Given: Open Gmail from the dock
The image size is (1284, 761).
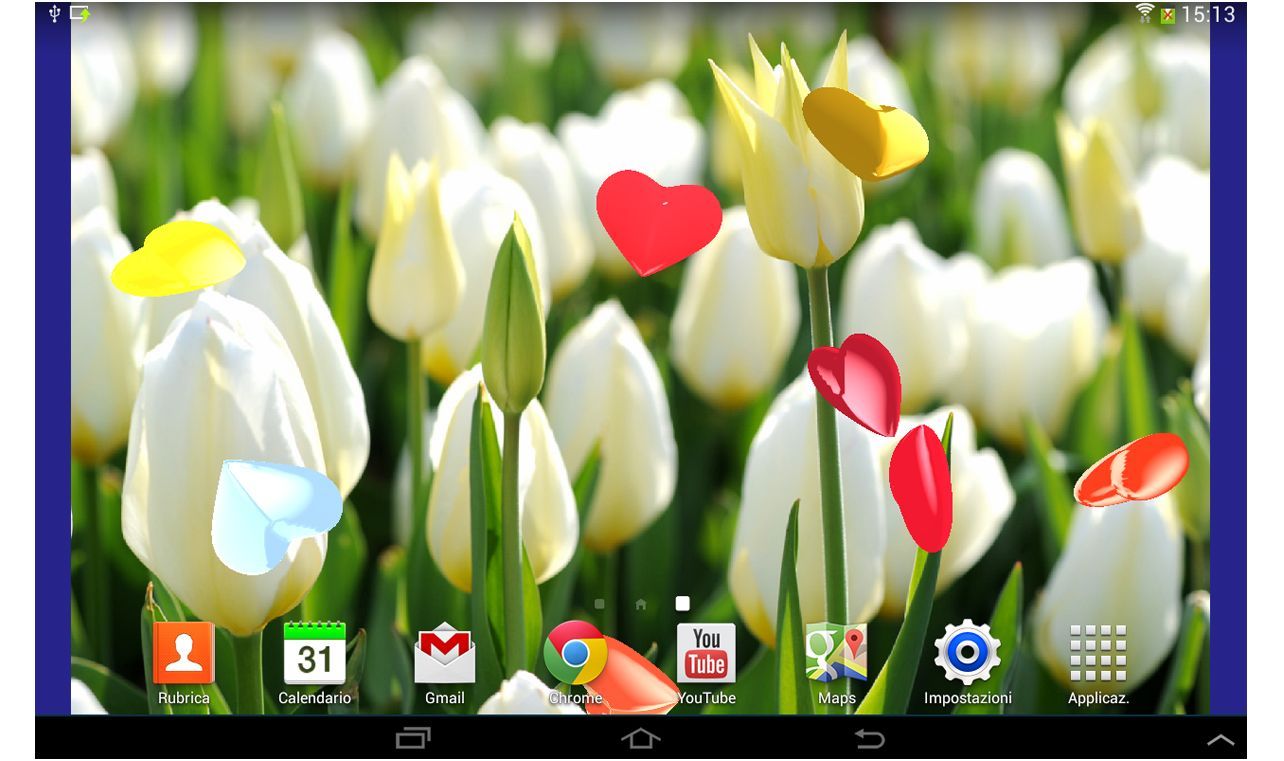Looking at the screenshot, I should point(445,654).
